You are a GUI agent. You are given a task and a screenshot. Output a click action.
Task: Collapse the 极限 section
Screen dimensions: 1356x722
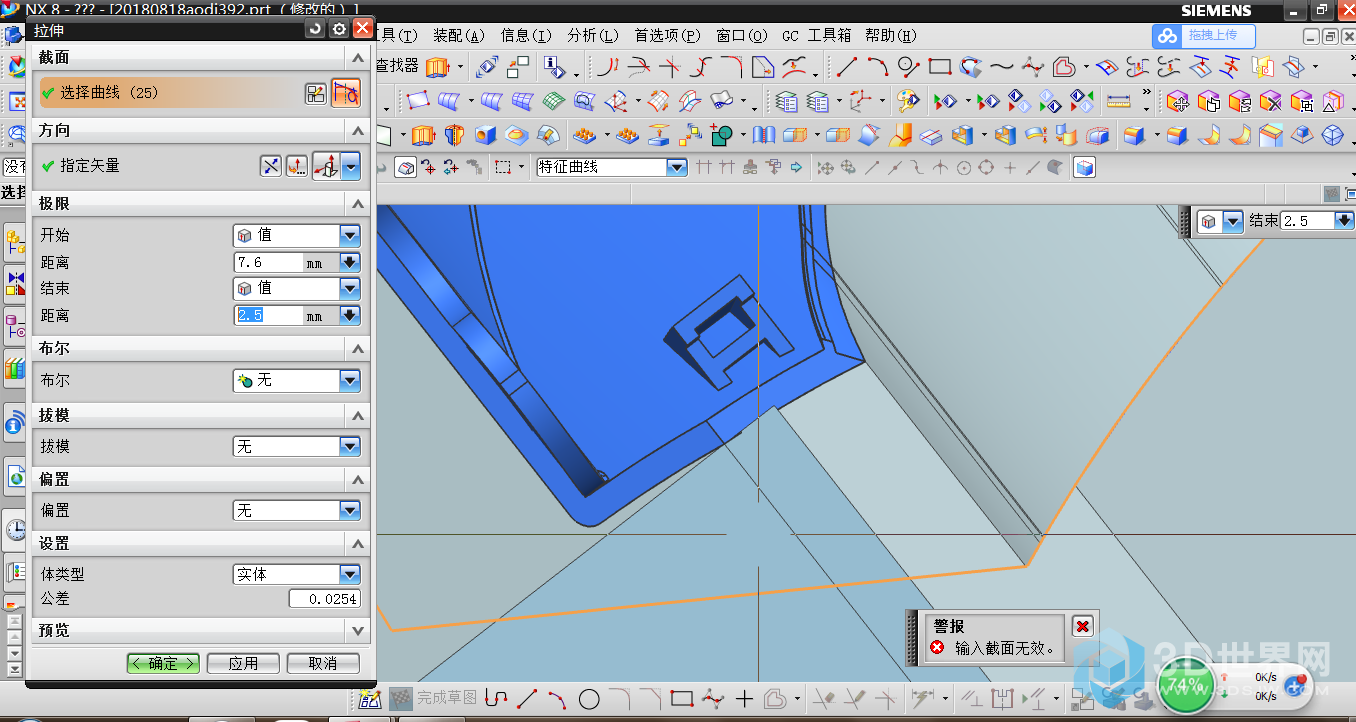[x=358, y=204]
